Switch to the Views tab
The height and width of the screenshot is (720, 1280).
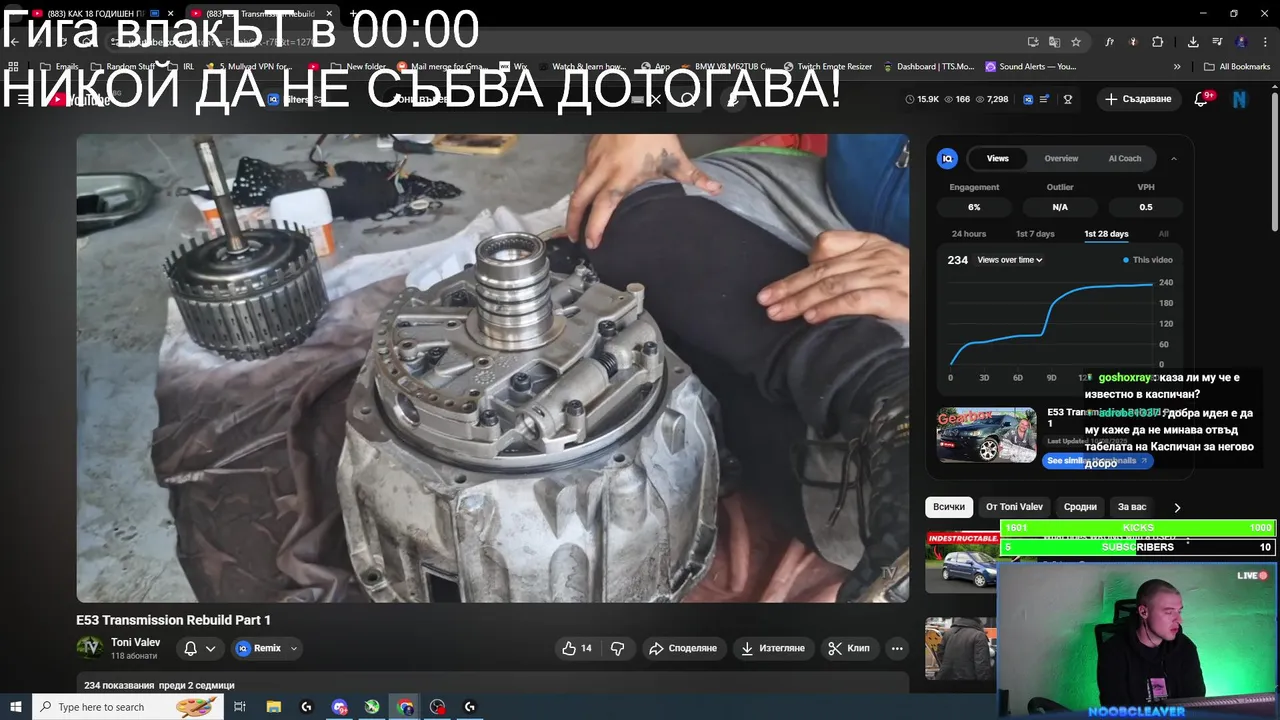pos(998,158)
